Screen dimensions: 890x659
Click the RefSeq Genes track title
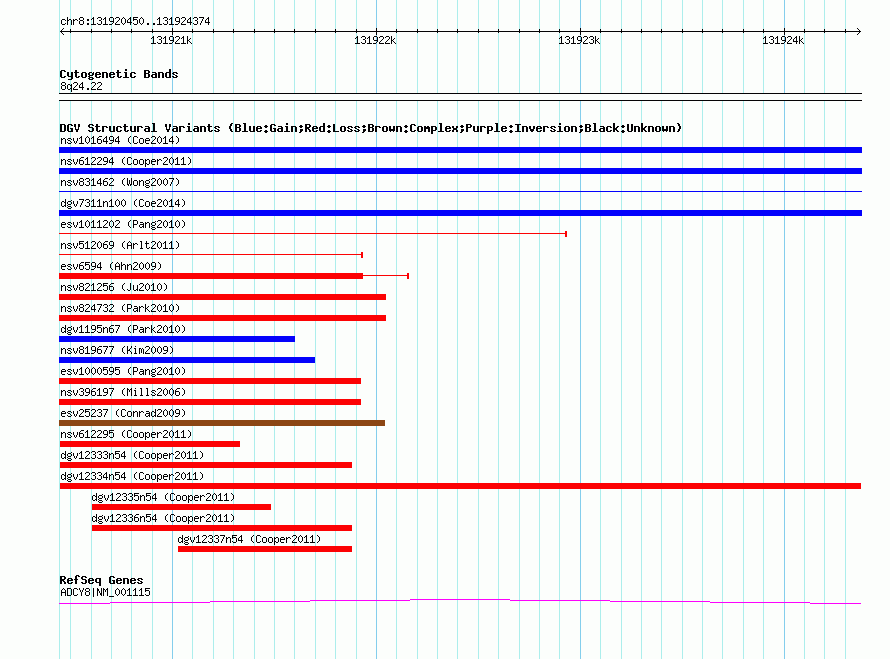point(101,580)
